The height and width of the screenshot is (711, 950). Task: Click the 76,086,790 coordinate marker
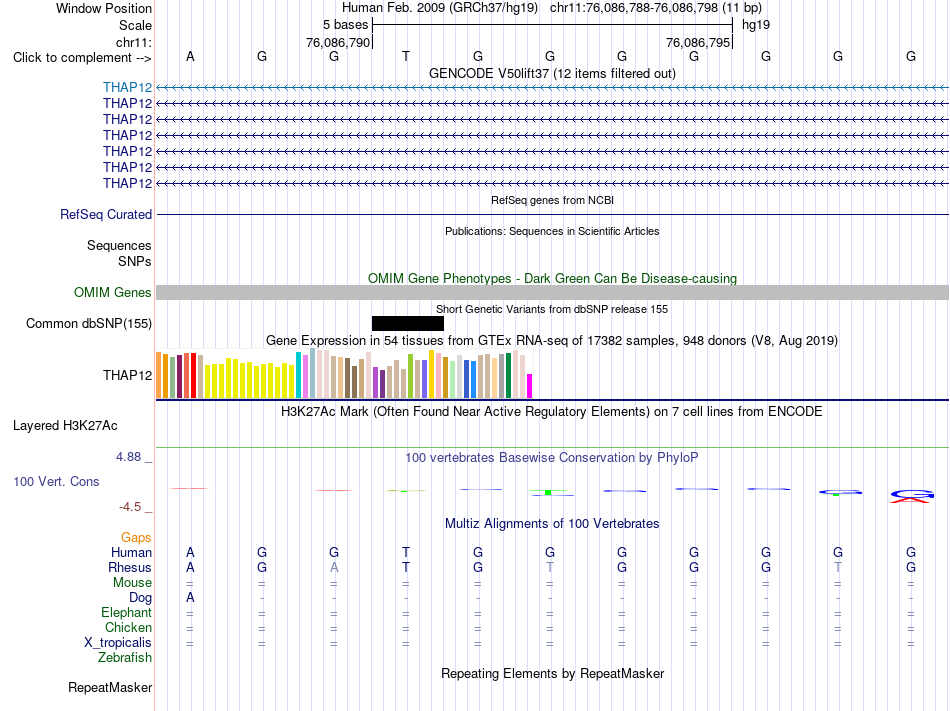[x=338, y=42]
